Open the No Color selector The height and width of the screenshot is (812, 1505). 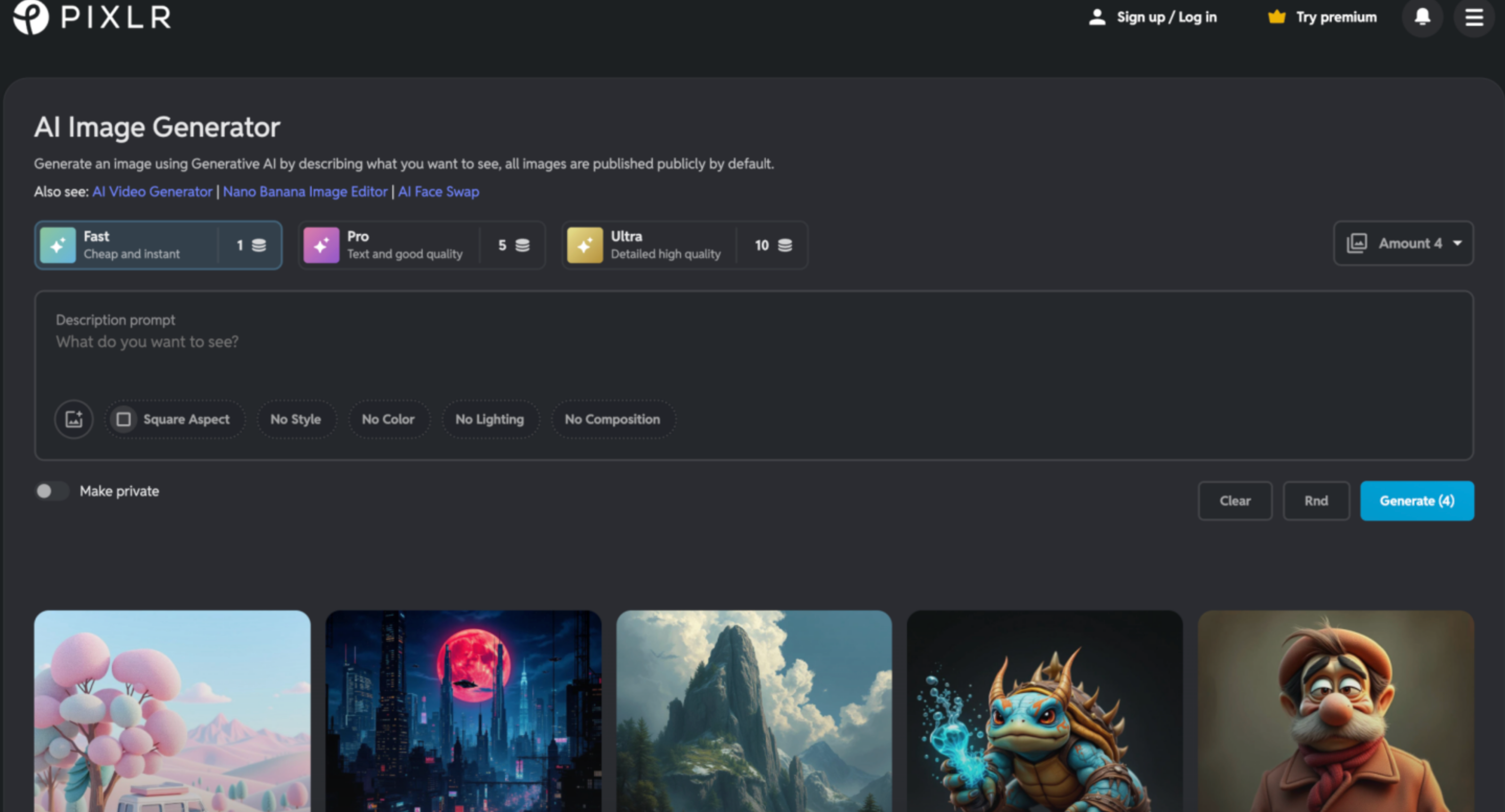tap(389, 419)
